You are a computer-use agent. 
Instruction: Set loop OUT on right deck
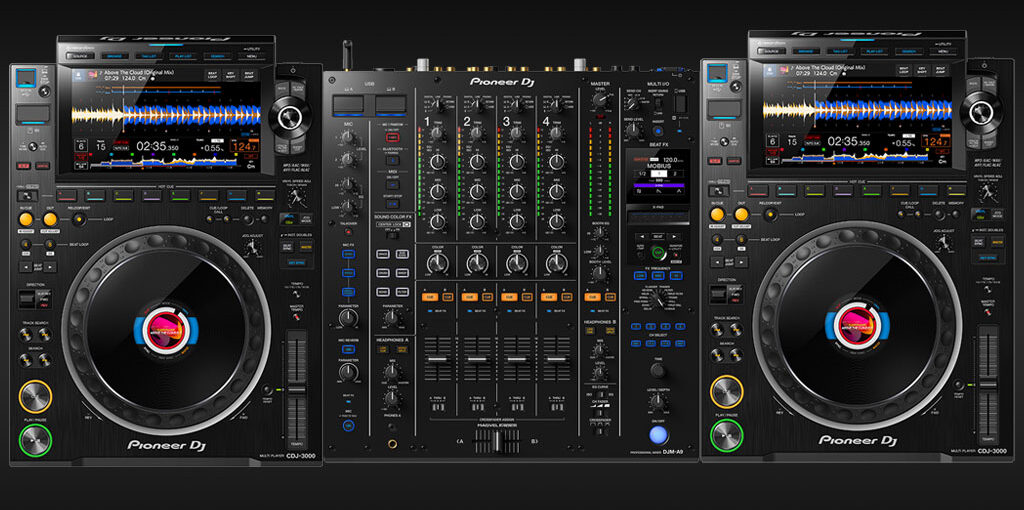pyautogui.click(x=741, y=214)
